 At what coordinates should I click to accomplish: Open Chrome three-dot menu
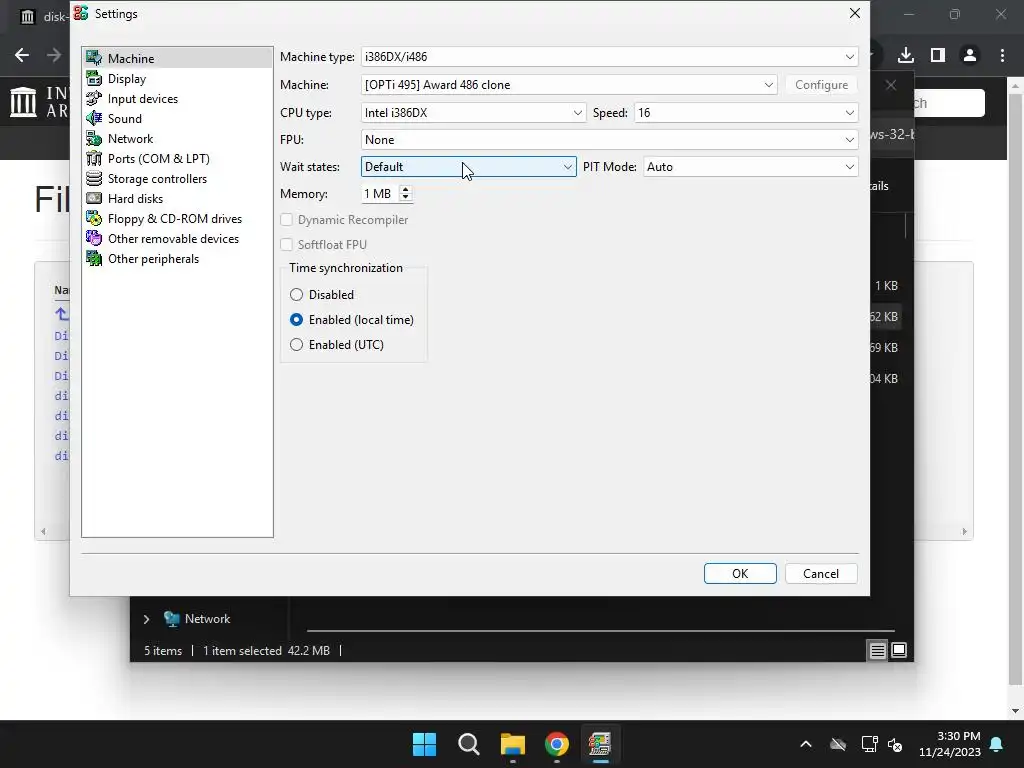coord(1002,55)
